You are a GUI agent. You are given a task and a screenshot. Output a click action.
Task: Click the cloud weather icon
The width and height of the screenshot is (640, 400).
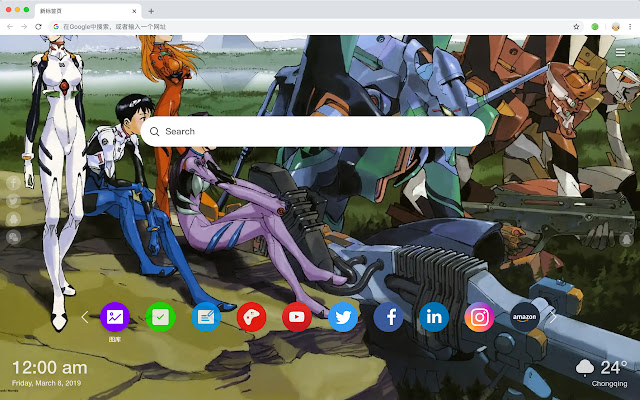pos(585,367)
